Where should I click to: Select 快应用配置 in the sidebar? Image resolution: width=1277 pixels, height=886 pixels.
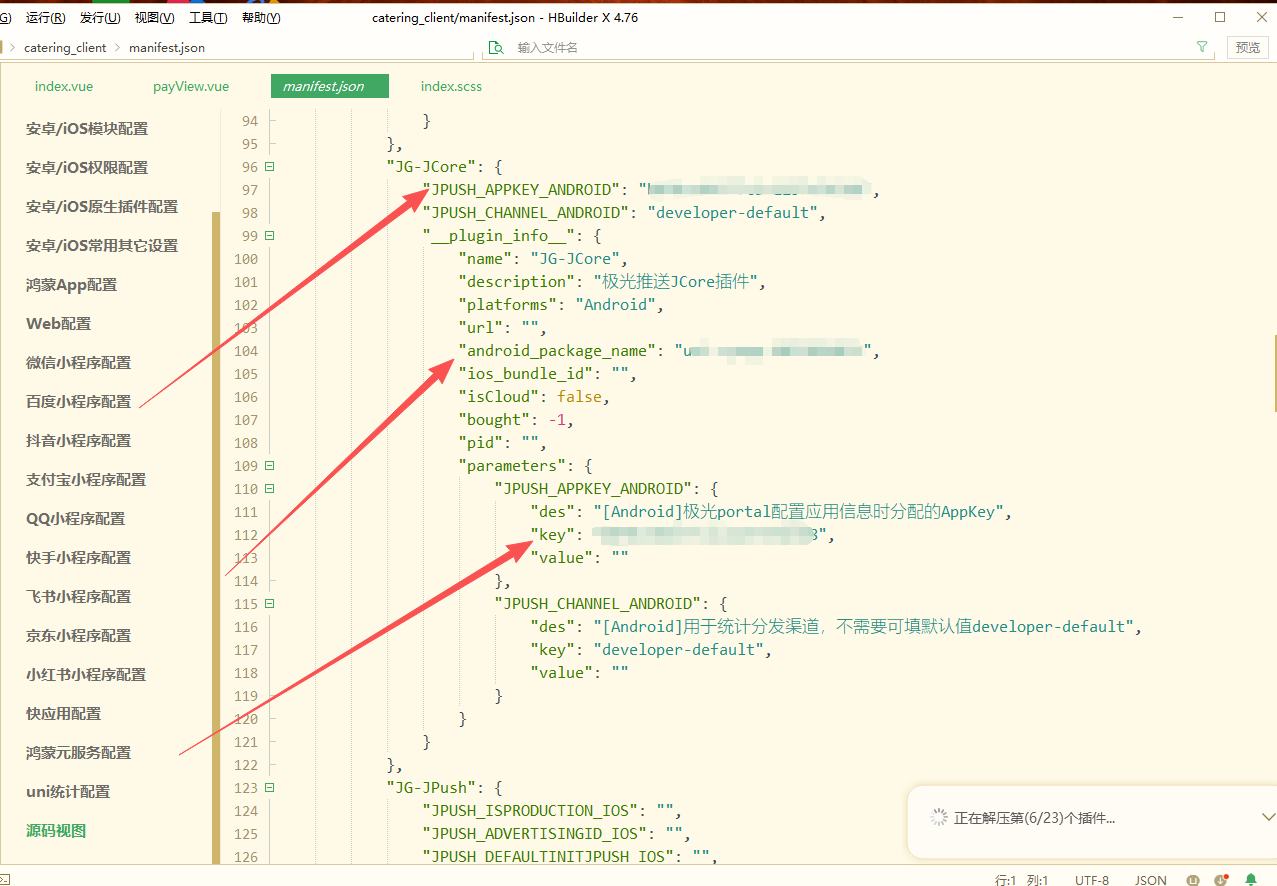[63, 714]
